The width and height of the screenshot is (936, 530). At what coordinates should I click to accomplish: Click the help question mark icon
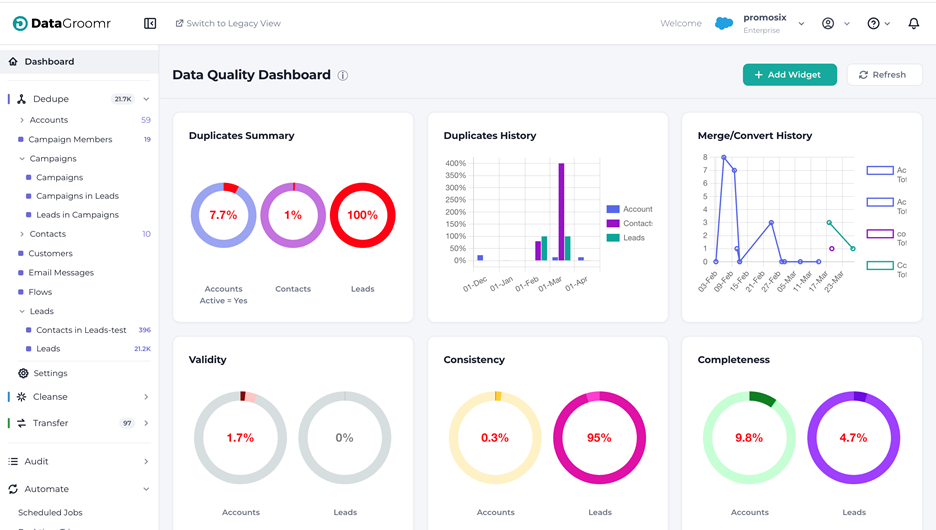[873, 23]
